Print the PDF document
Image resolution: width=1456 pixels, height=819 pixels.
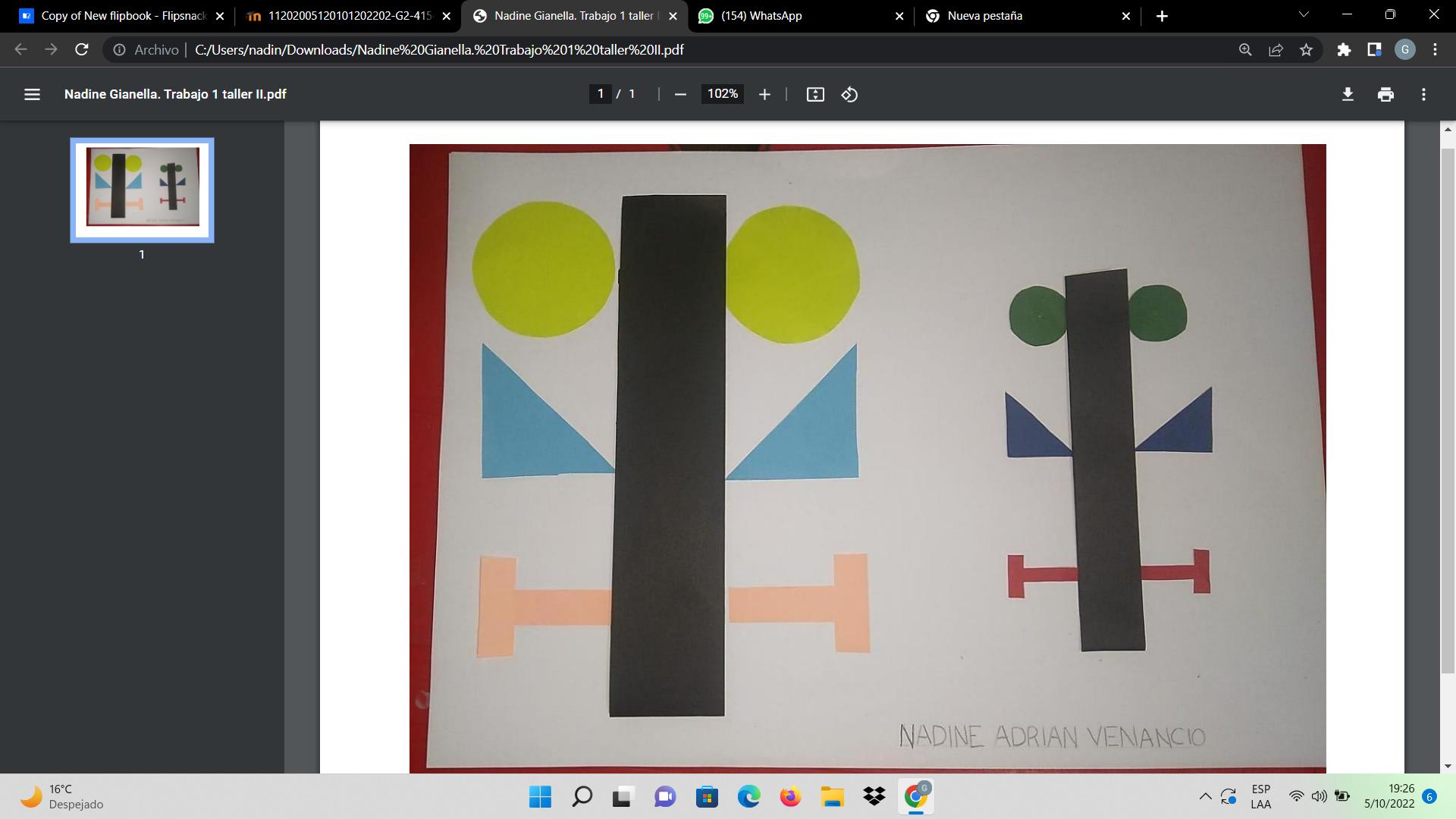(1385, 94)
